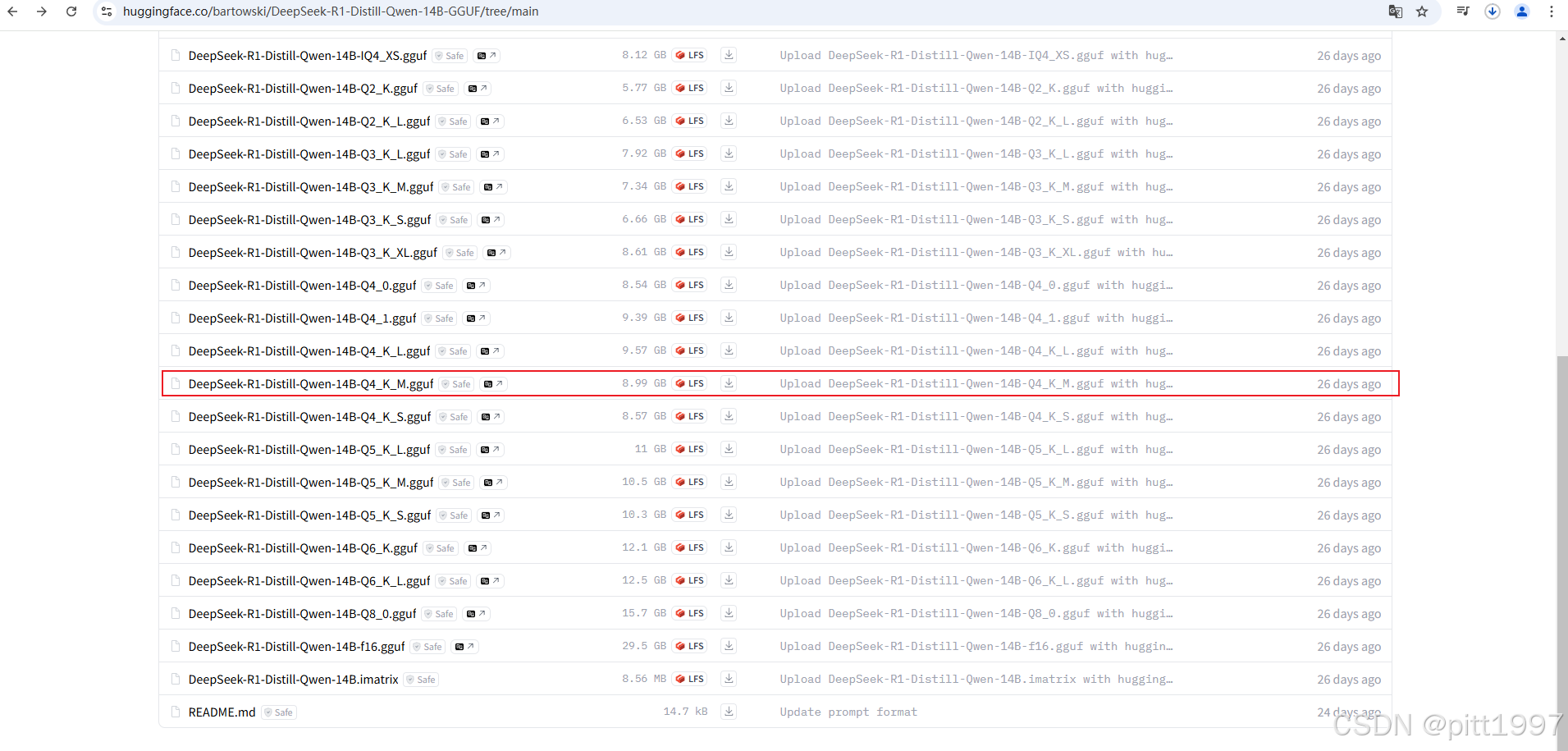Image resolution: width=1568 pixels, height=751 pixels.
Task: Open the GGUF viewer icon for Q2_K_L.gguf
Action: (x=490, y=121)
